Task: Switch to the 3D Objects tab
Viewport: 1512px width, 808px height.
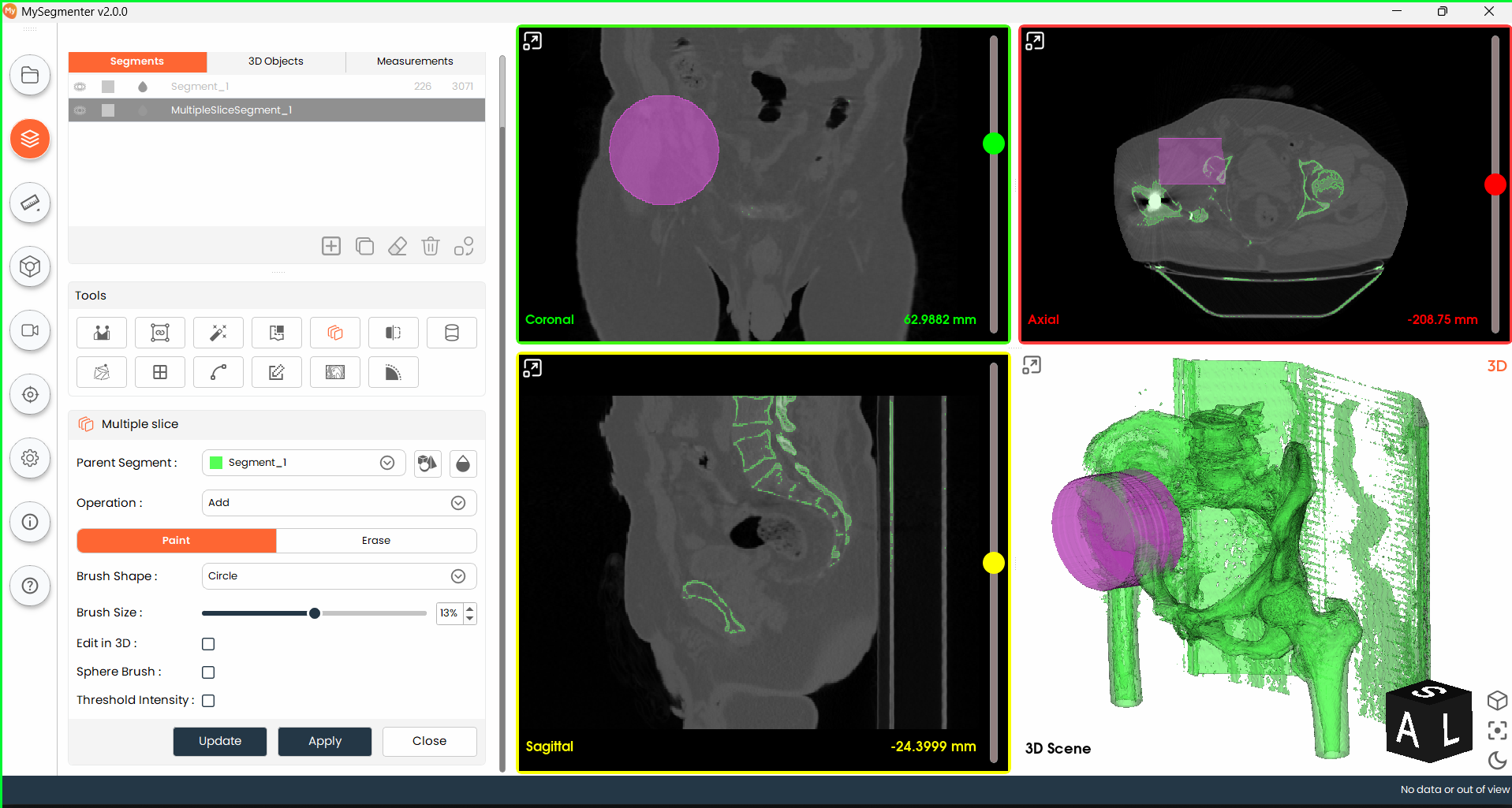Action: (276, 61)
